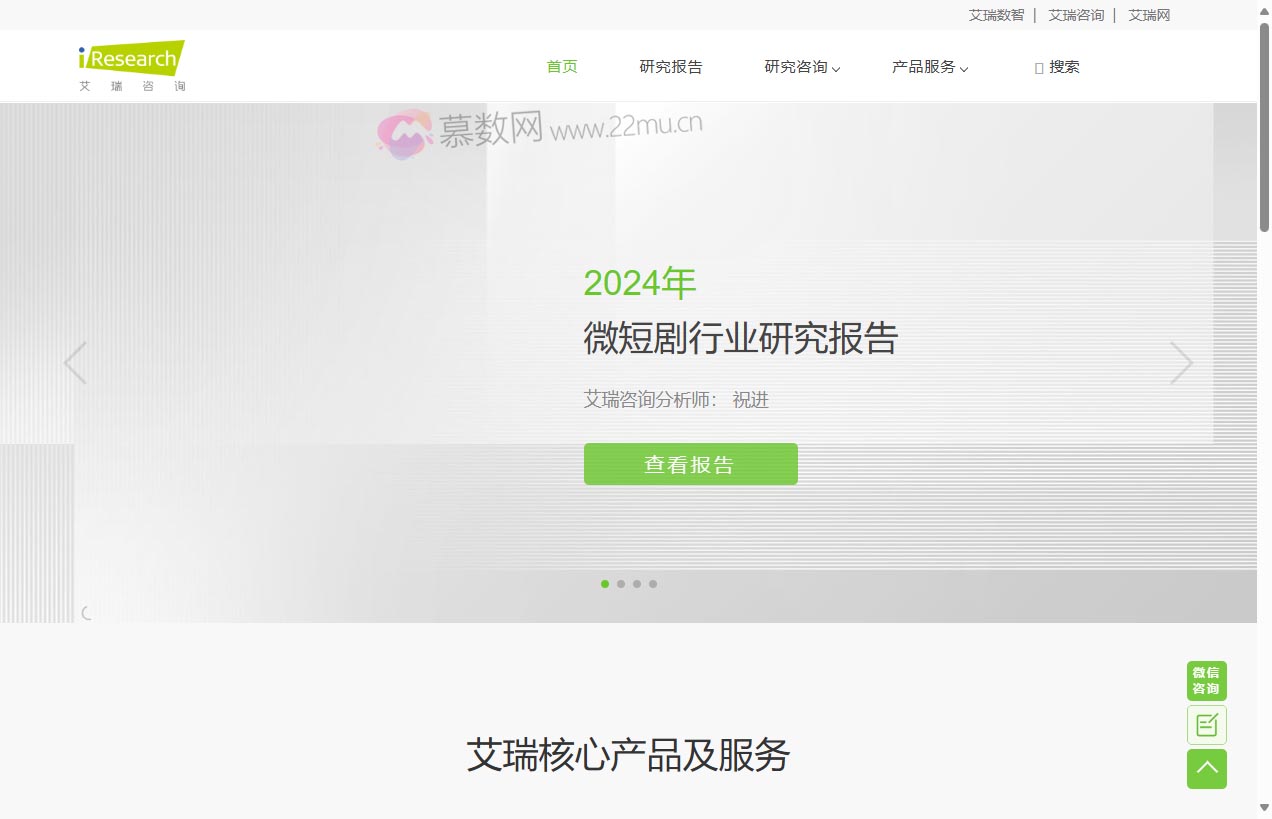Expand the 研究咨询 dropdown menu

[801, 67]
